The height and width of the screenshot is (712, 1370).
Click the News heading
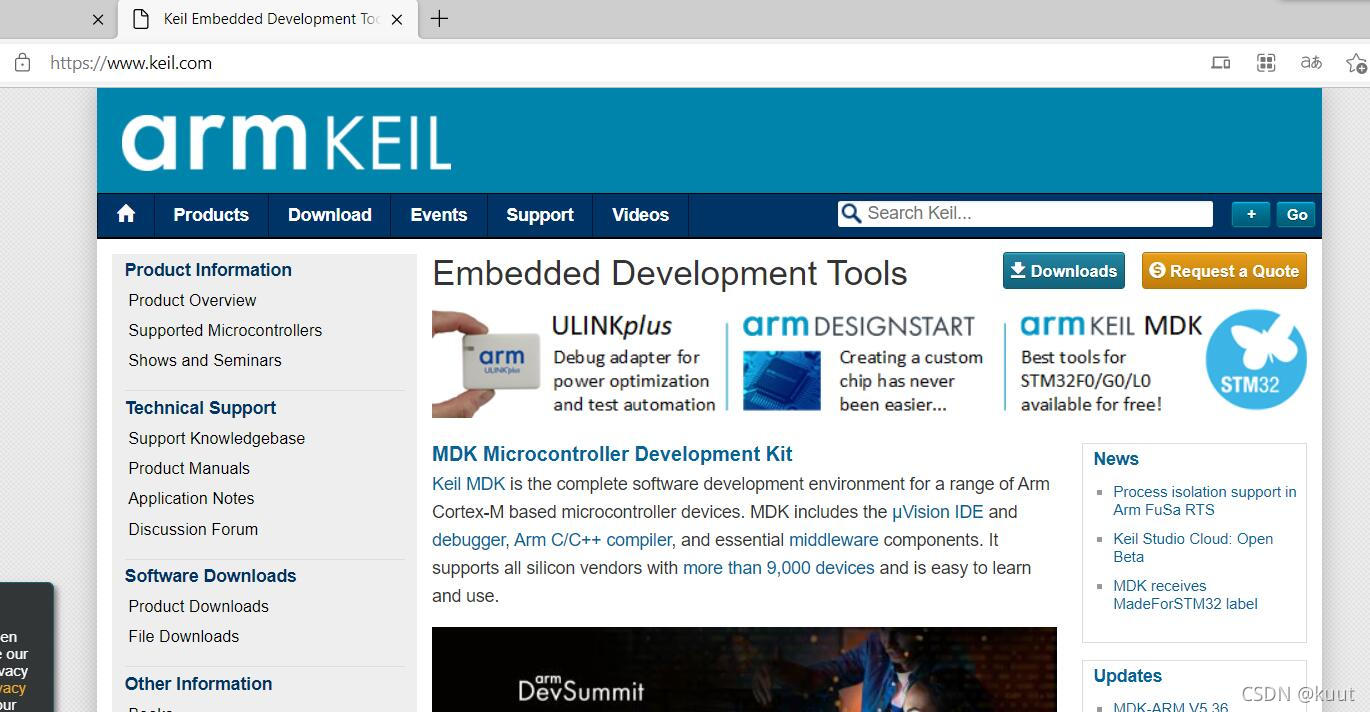point(1116,459)
